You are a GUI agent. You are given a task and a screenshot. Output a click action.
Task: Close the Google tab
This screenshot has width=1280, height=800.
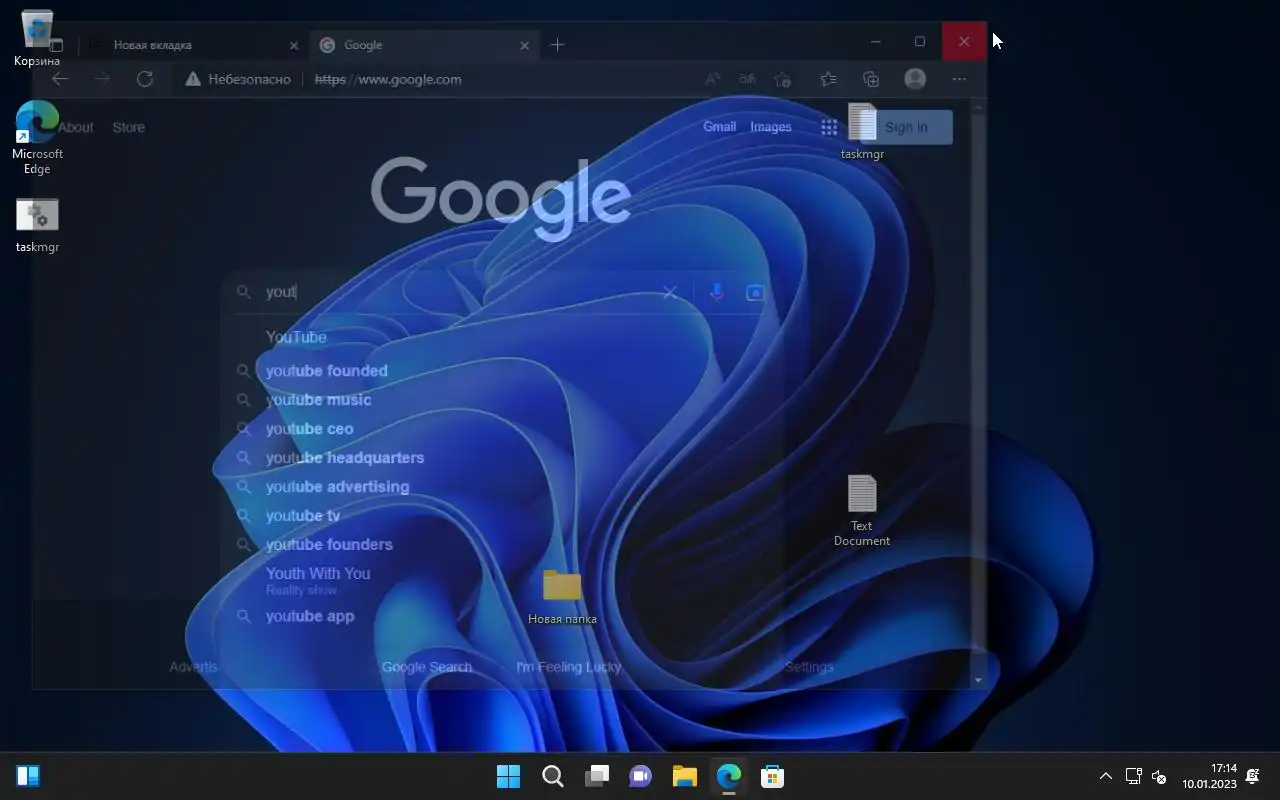coord(525,45)
